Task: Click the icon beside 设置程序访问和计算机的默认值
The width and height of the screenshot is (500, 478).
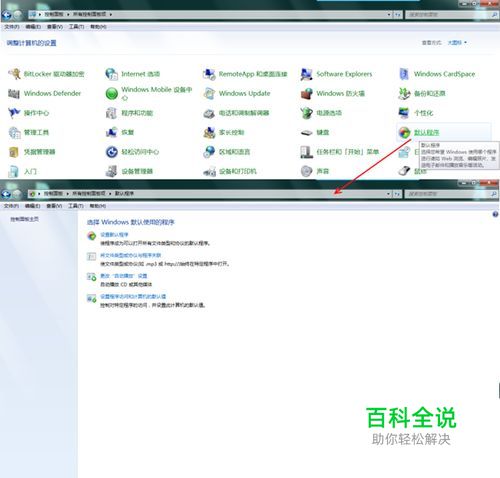Action: click(92, 298)
